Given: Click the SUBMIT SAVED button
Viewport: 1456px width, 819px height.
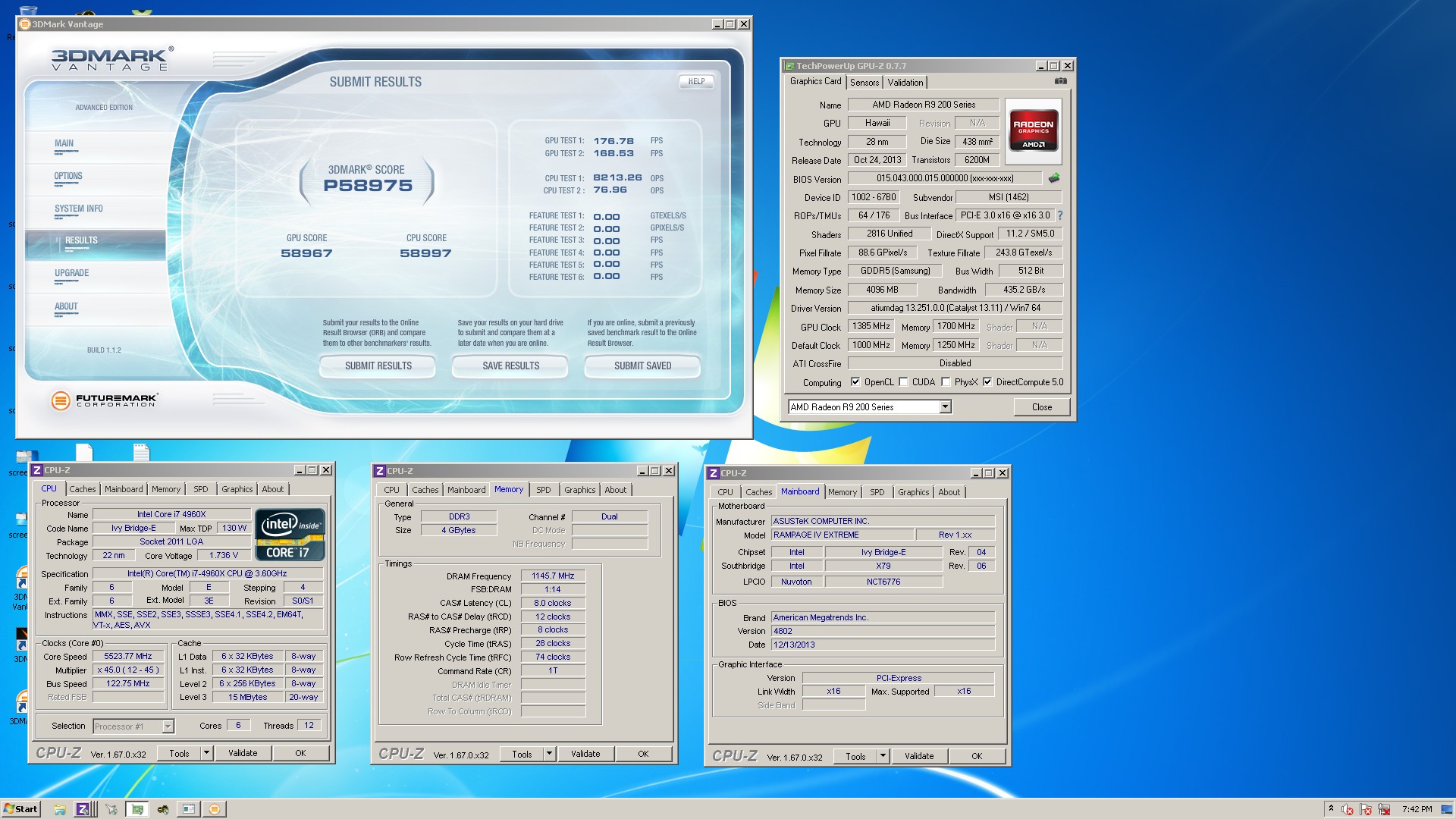Looking at the screenshot, I should (642, 366).
